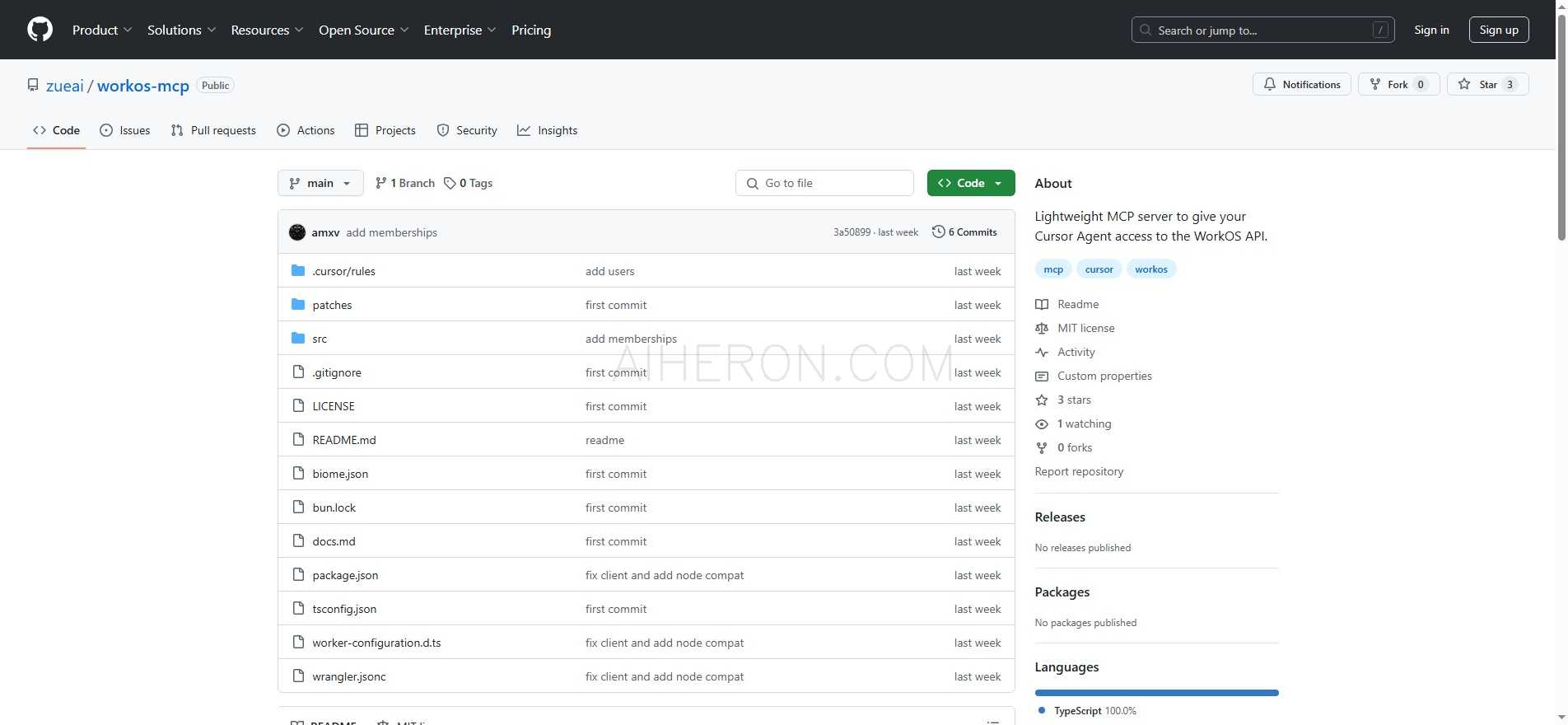Image resolution: width=1568 pixels, height=725 pixels.
Task: Click the src folder icon
Action: click(x=298, y=338)
